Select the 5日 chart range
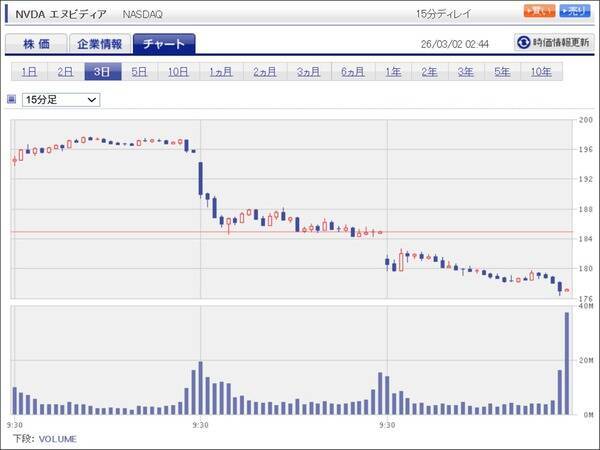 click(x=139, y=72)
